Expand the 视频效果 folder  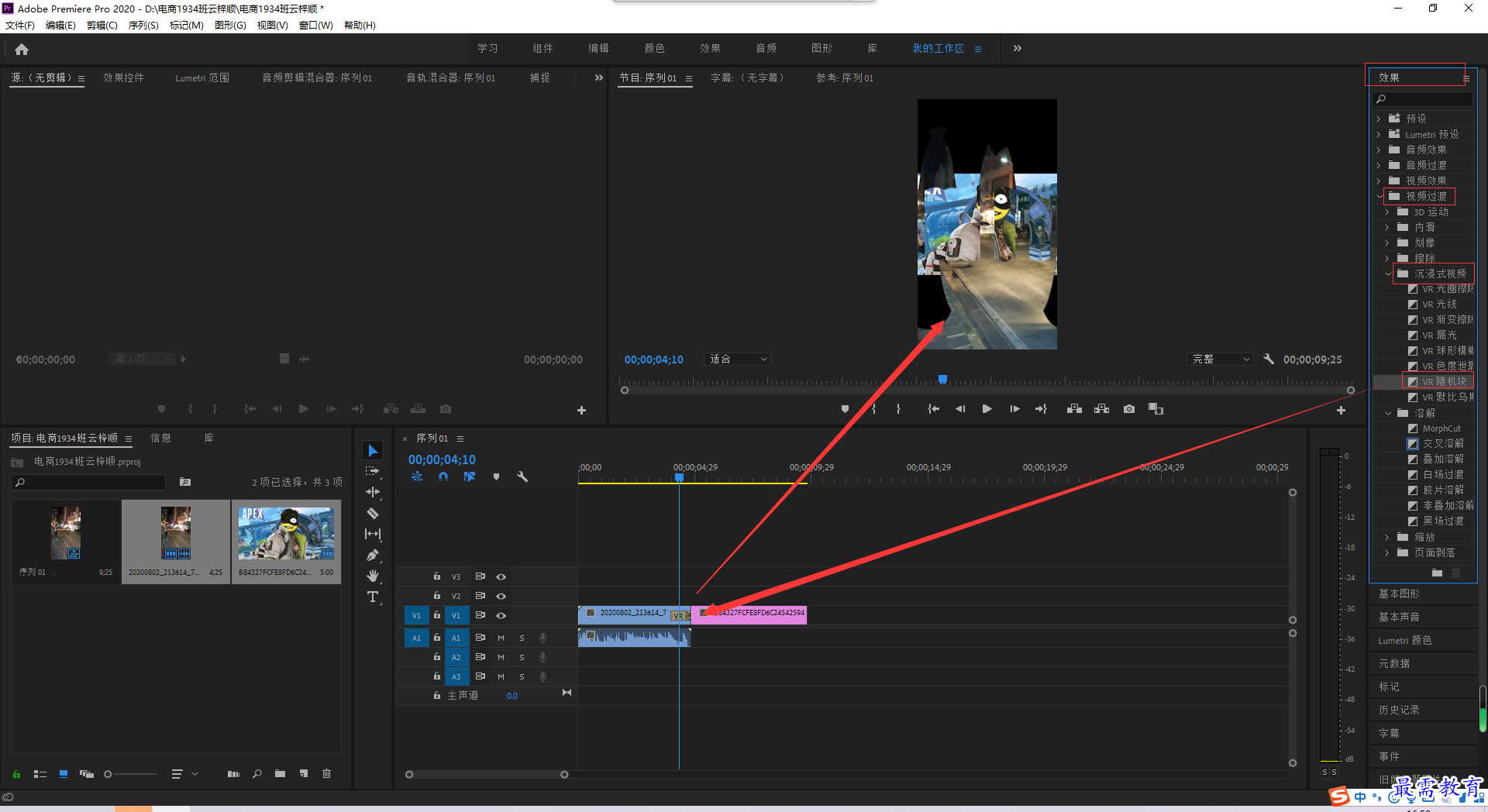click(x=1379, y=181)
